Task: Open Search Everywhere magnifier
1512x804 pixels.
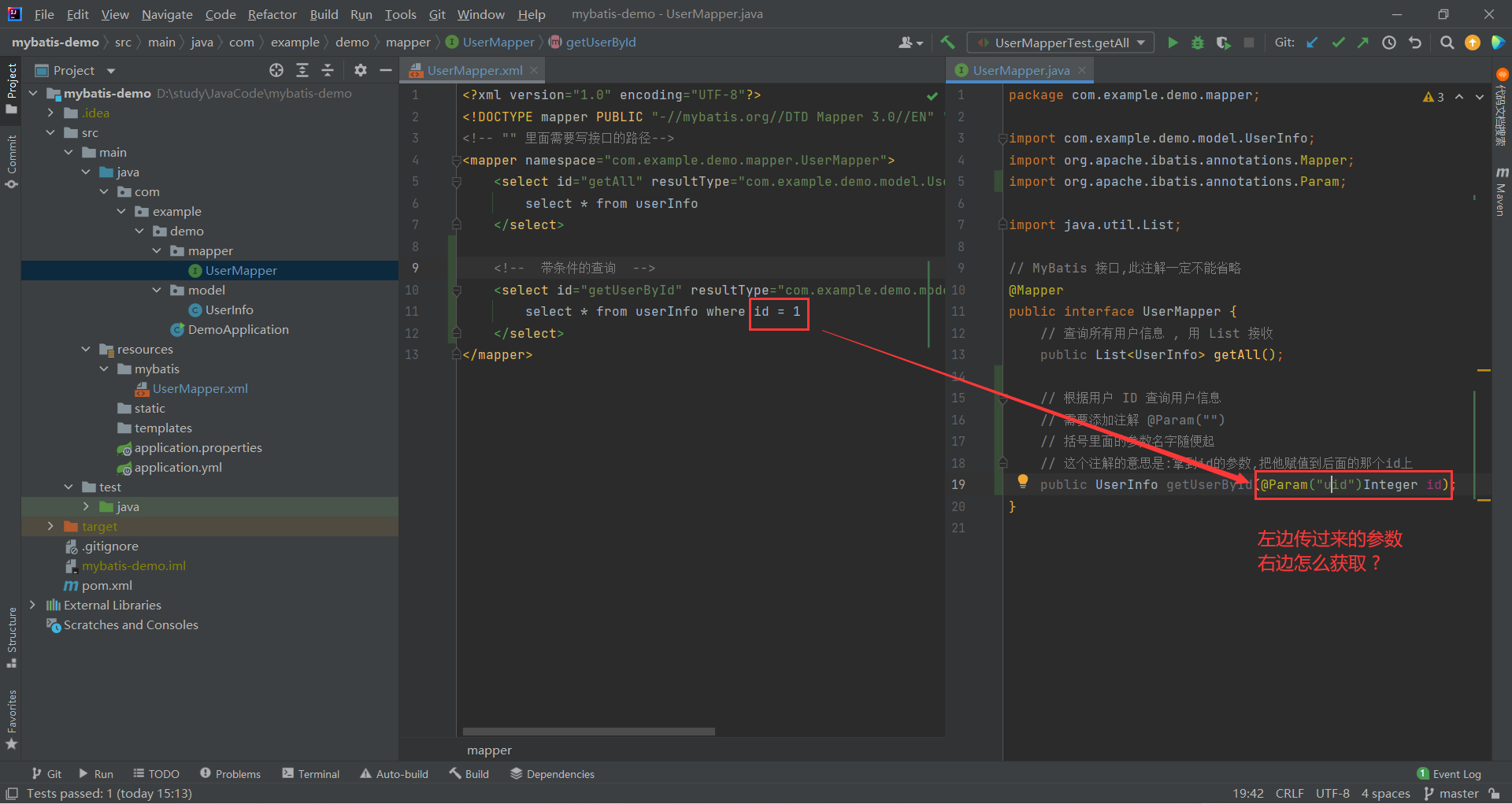Action: point(1447,43)
